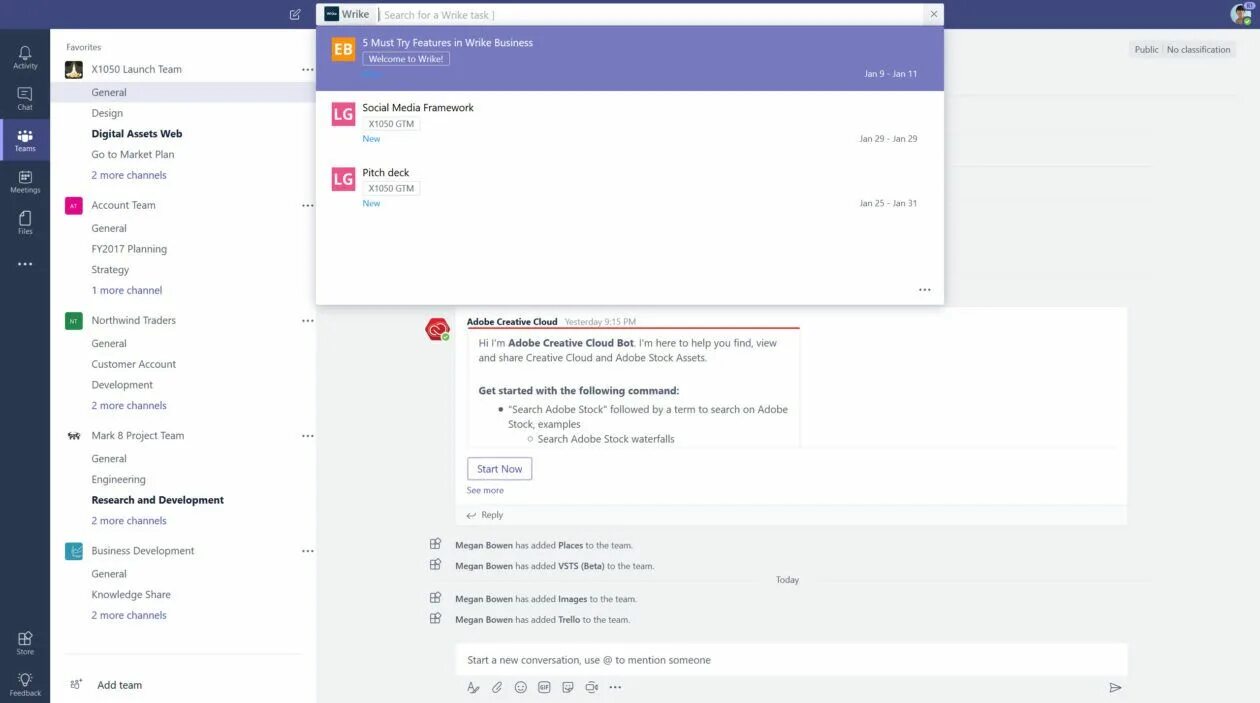This screenshot has height=703, width=1260.
Task: Open Northwind Traders more options
Action: tap(307, 321)
